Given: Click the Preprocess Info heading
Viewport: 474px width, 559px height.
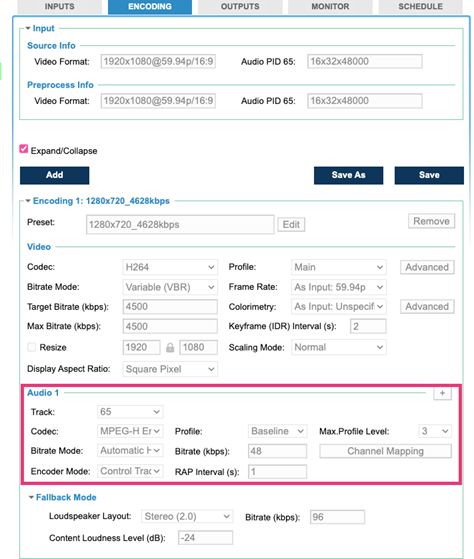Looking at the screenshot, I should (60, 85).
